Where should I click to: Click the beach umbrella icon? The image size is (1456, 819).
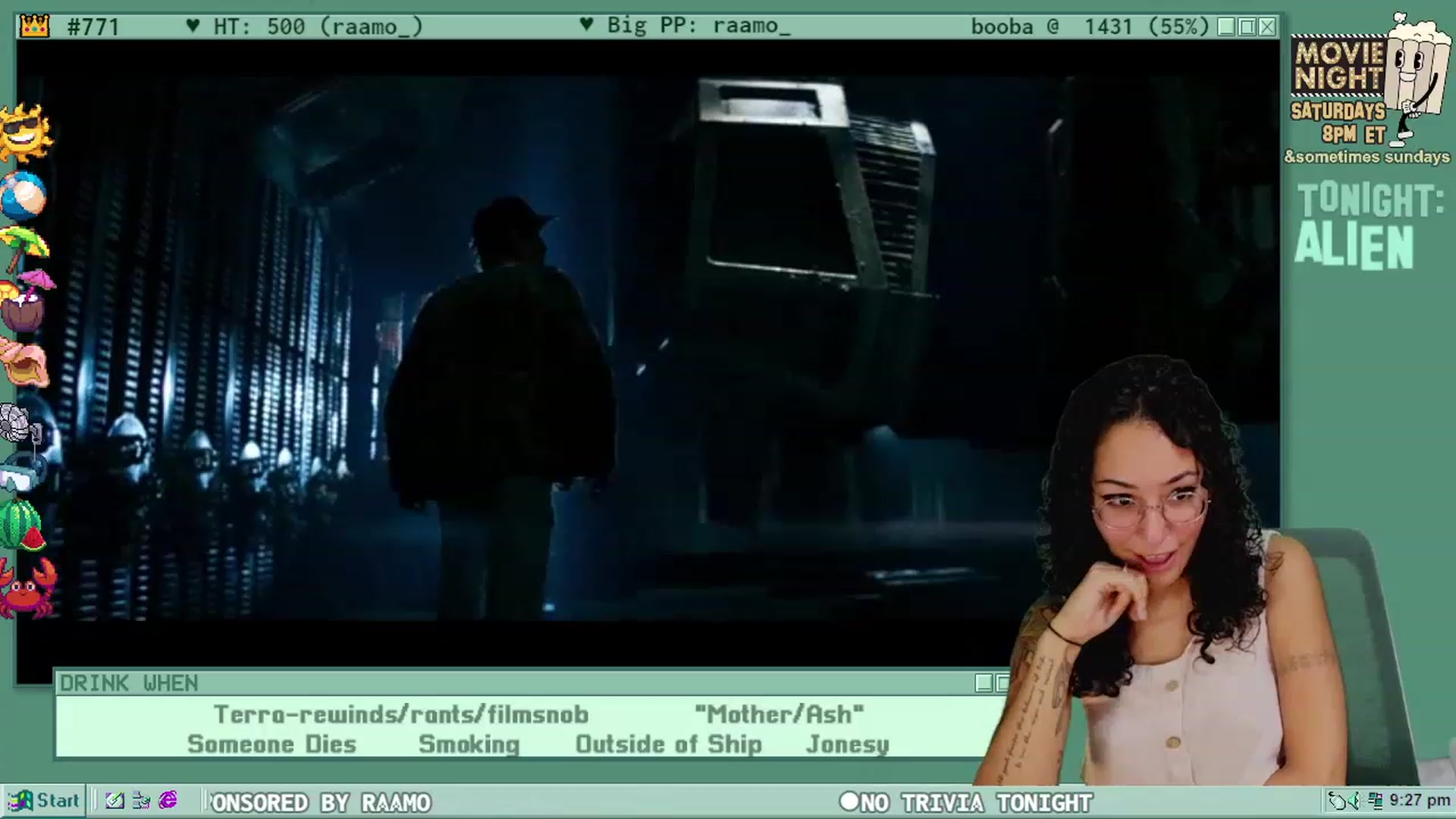click(25, 248)
